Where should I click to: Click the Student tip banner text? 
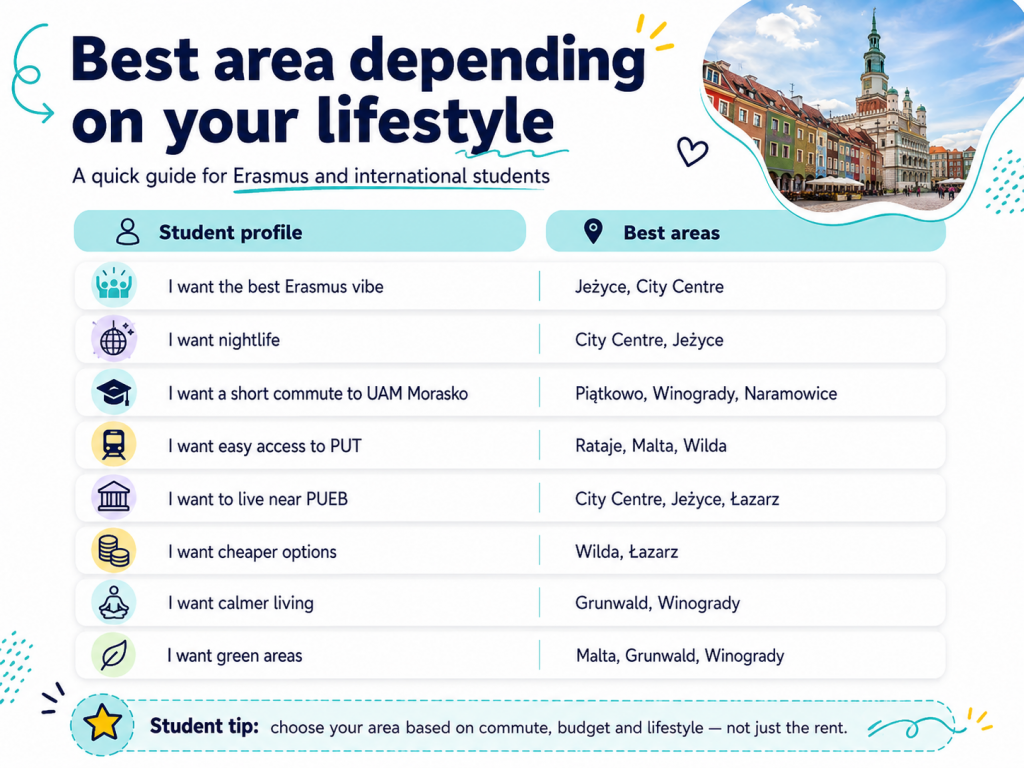click(x=498, y=727)
